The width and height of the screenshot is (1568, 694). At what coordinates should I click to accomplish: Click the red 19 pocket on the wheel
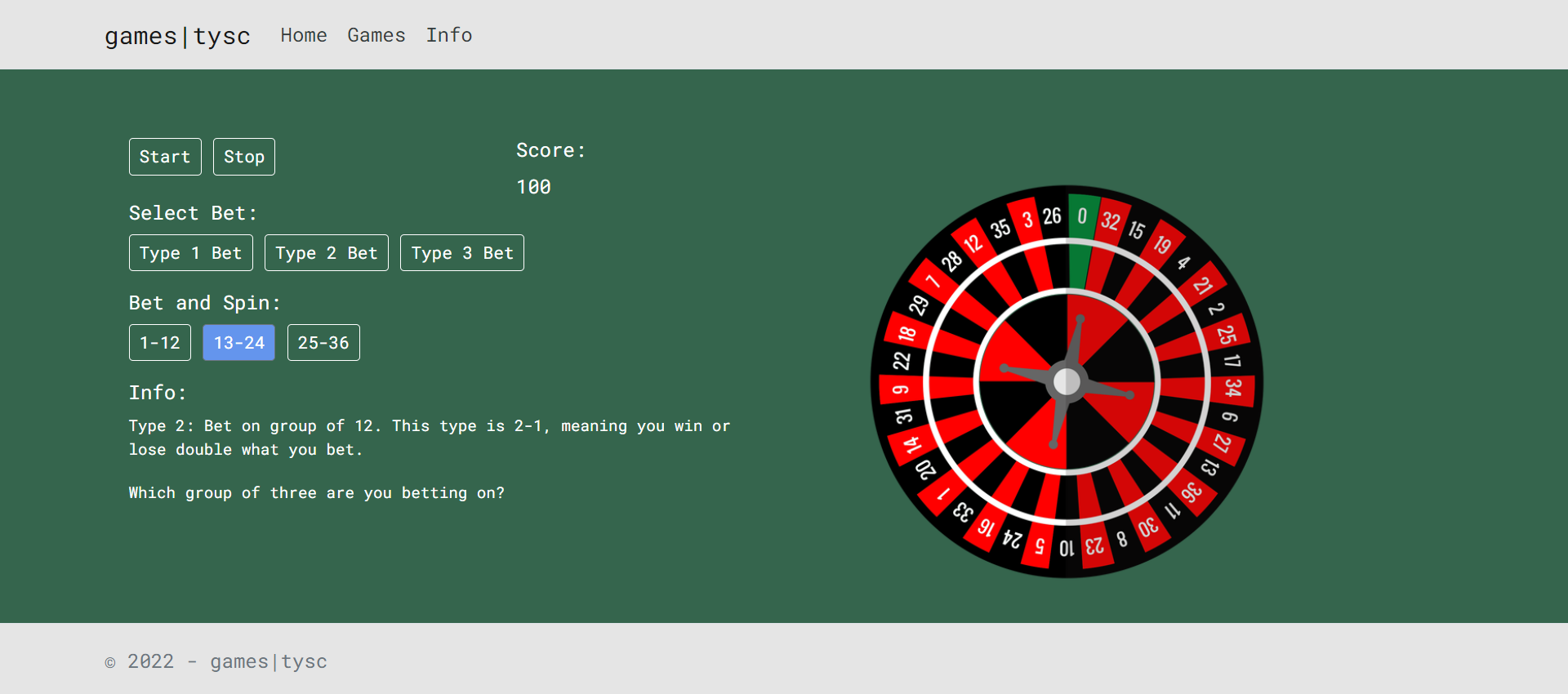point(1162,244)
